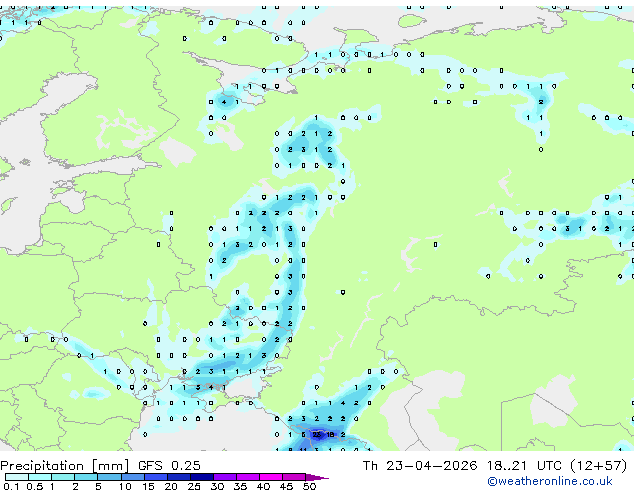Click the legend scale label '30'
634x490 pixels.
tap(217, 486)
